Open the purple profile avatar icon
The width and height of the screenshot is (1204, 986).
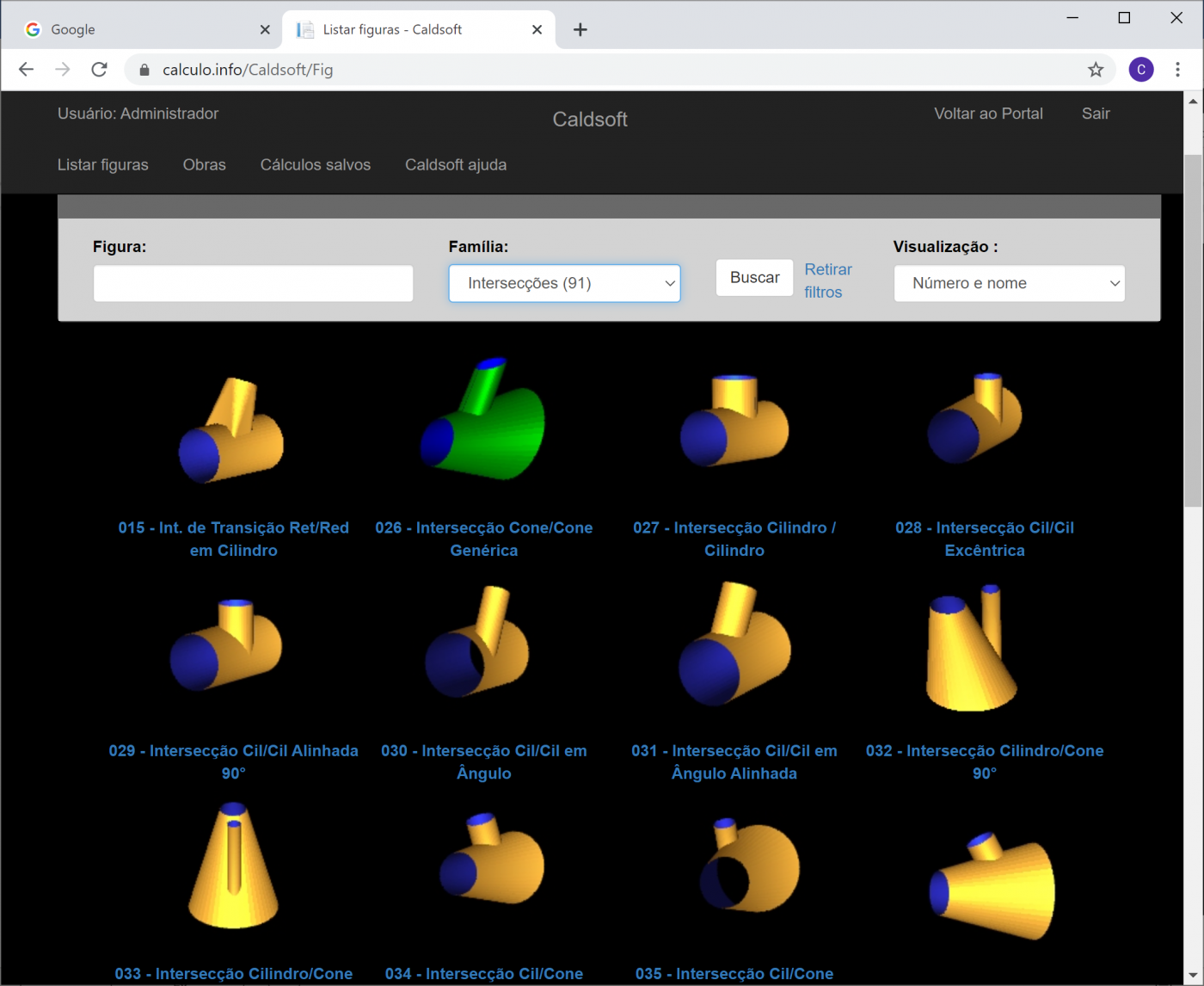tap(1140, 70)
